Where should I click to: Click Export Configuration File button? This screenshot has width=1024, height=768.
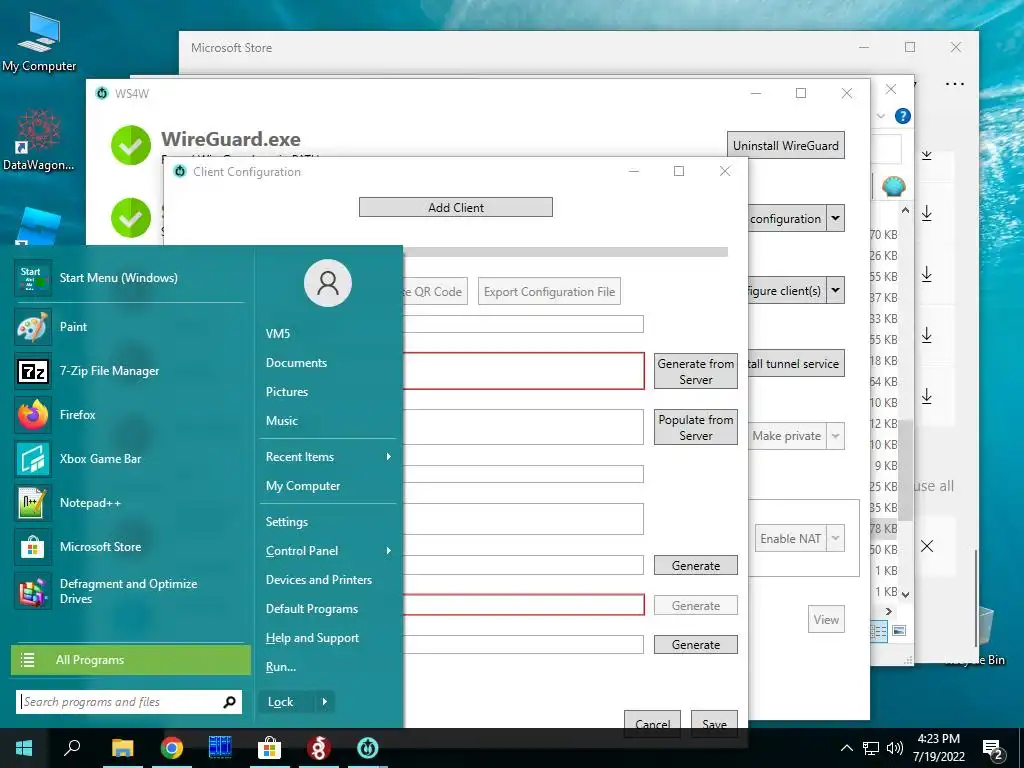[x=549, y=292]
